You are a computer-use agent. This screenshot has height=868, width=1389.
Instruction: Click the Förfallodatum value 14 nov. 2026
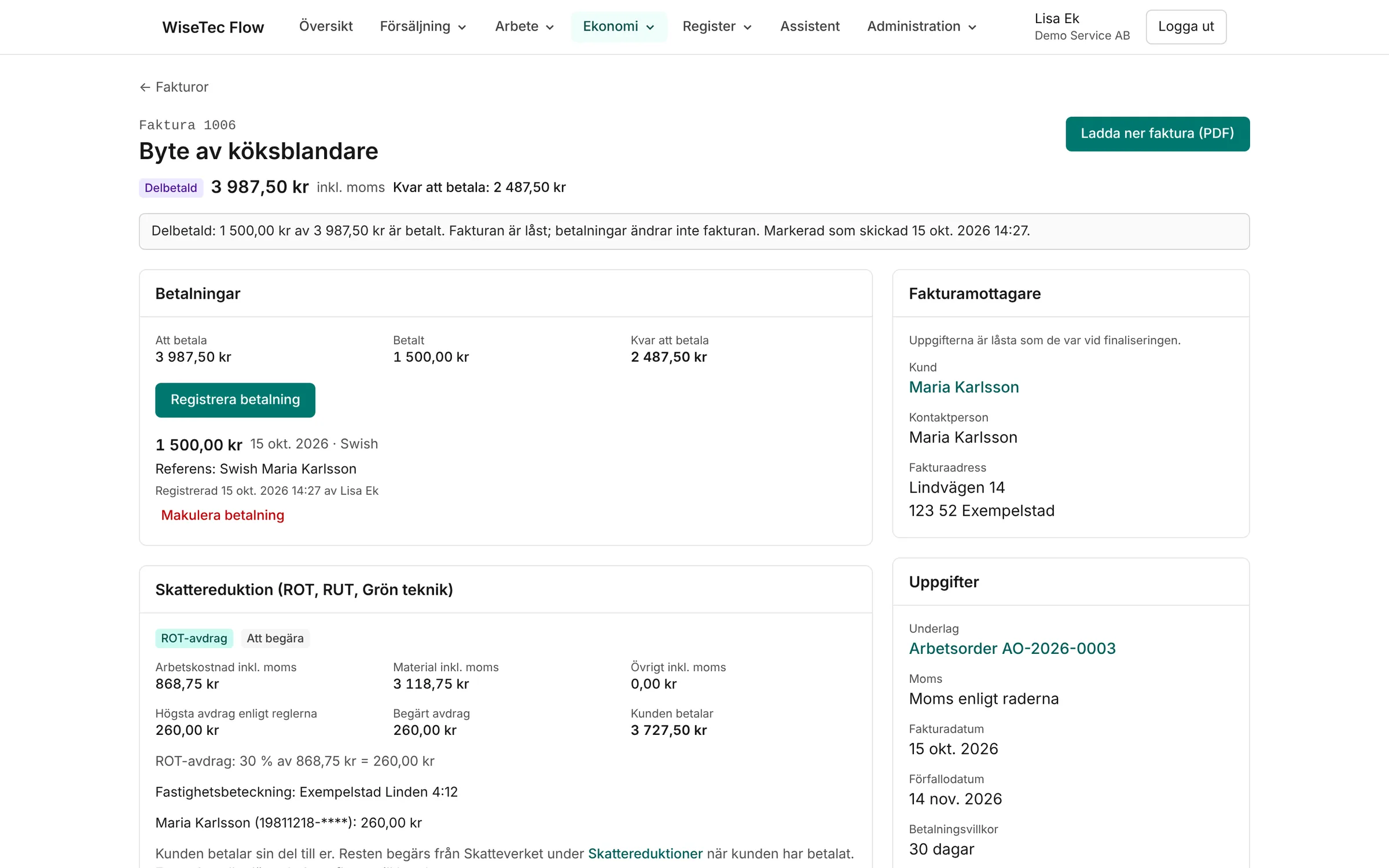click(955, 799)
